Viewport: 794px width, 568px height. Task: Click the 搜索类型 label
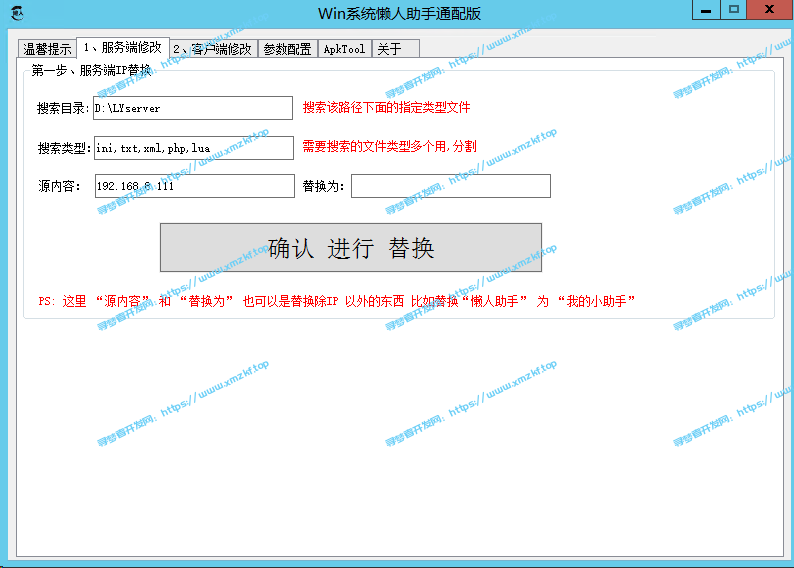pyautogui.click(x=64, y=148)
